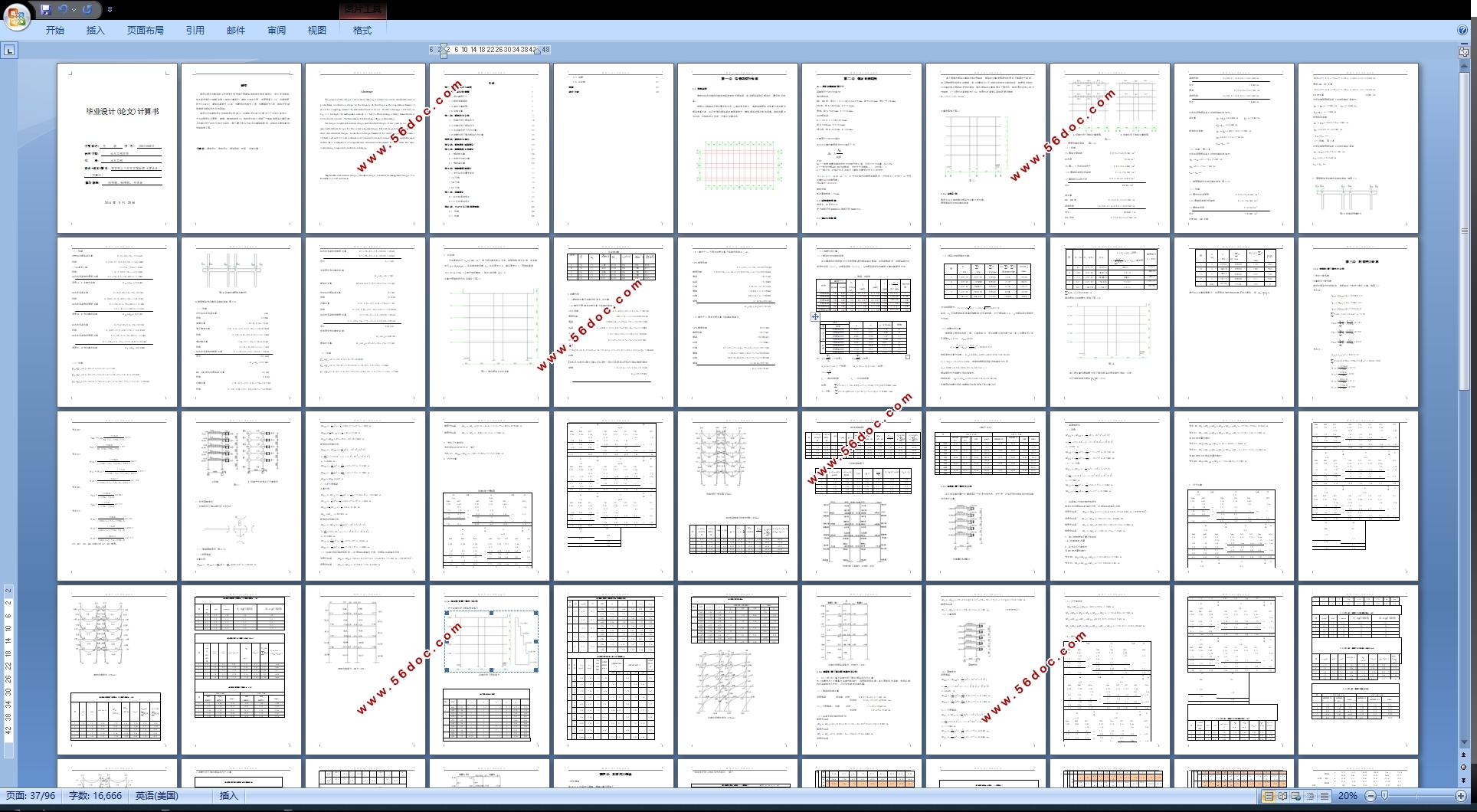Switch to Full Screen Reading view

pos(1282,797)
